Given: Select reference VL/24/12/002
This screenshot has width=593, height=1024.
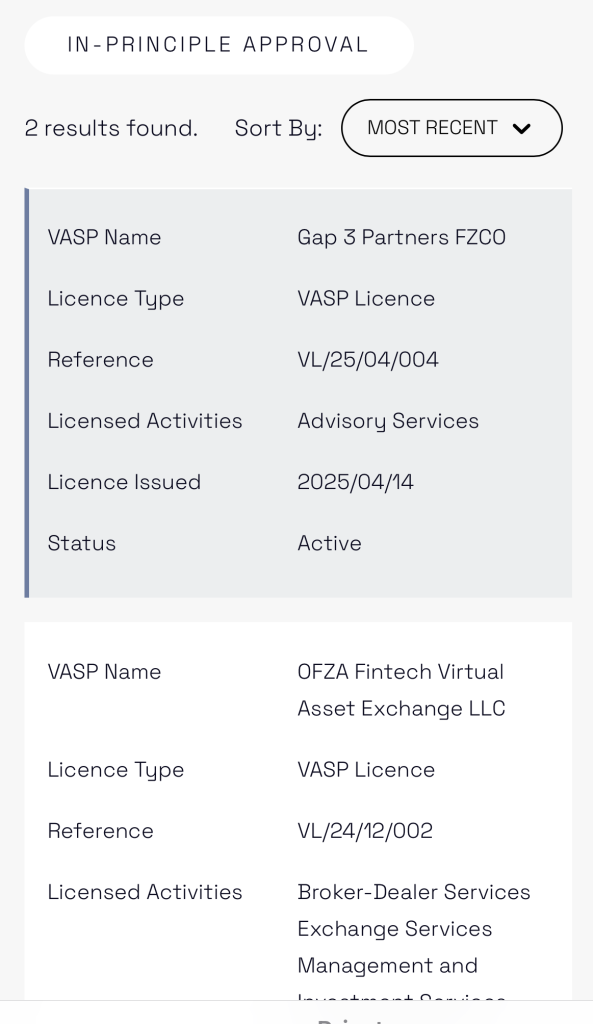Looking at the screenshot, I should point(364,831).
